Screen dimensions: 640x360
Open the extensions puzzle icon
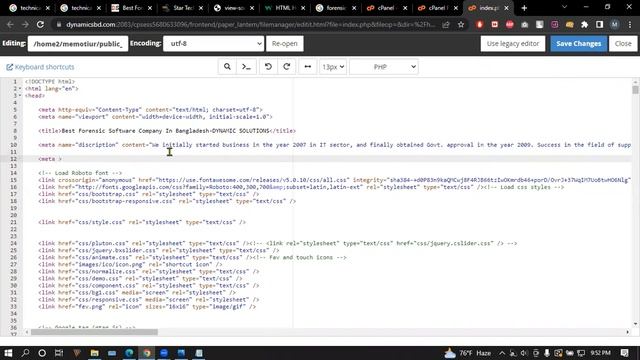[584, 24]
